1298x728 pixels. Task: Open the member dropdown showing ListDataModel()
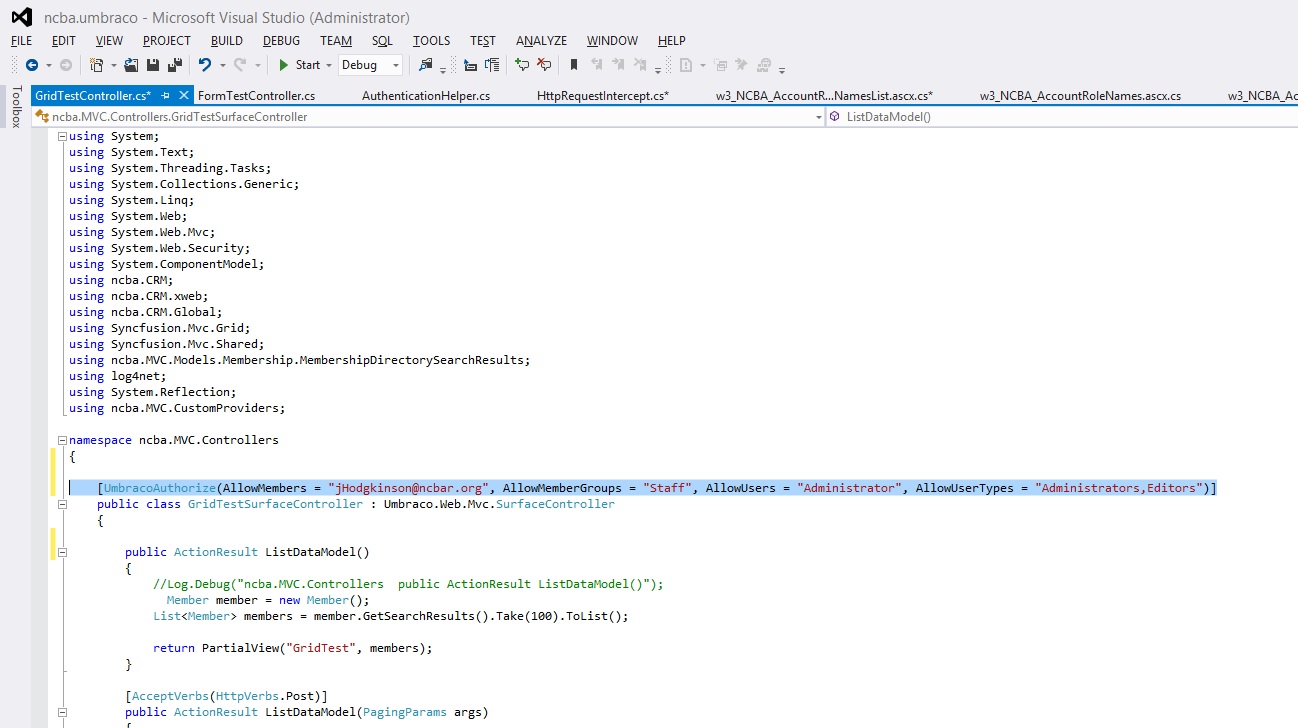[1062, 117]
